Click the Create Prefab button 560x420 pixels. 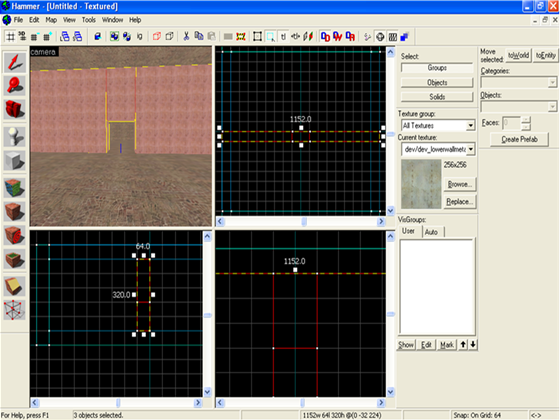(x=519, y=139)
